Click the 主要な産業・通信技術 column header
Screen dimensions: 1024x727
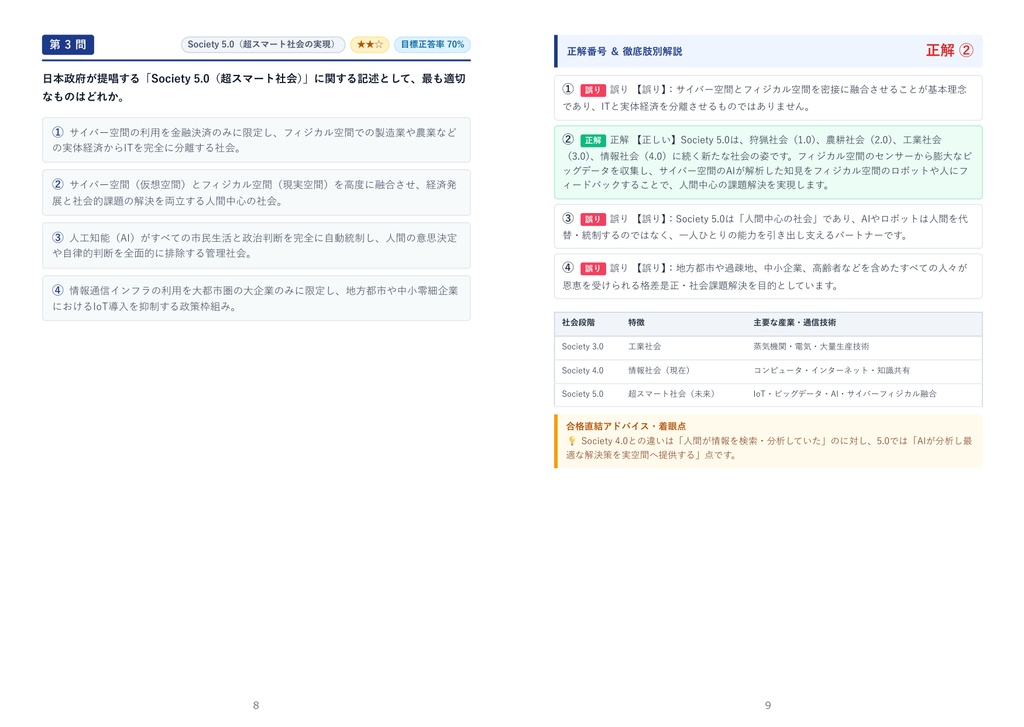pyautogui.click(x=794, y=323)
